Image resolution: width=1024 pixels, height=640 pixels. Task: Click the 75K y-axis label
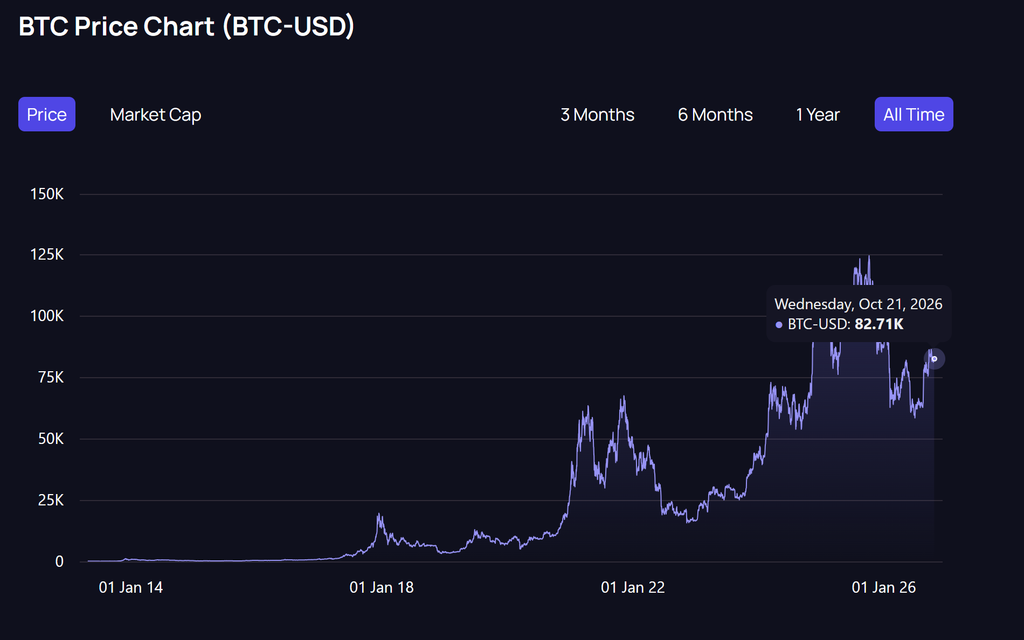(50, 377)
